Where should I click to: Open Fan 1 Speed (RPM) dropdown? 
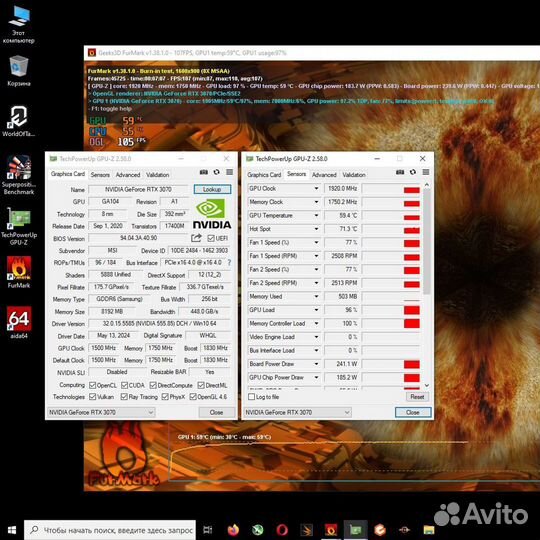[316, 256]
